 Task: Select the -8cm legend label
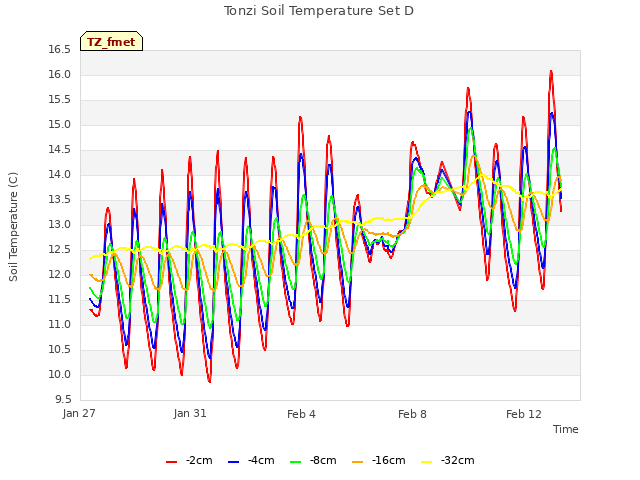(323, 460)
